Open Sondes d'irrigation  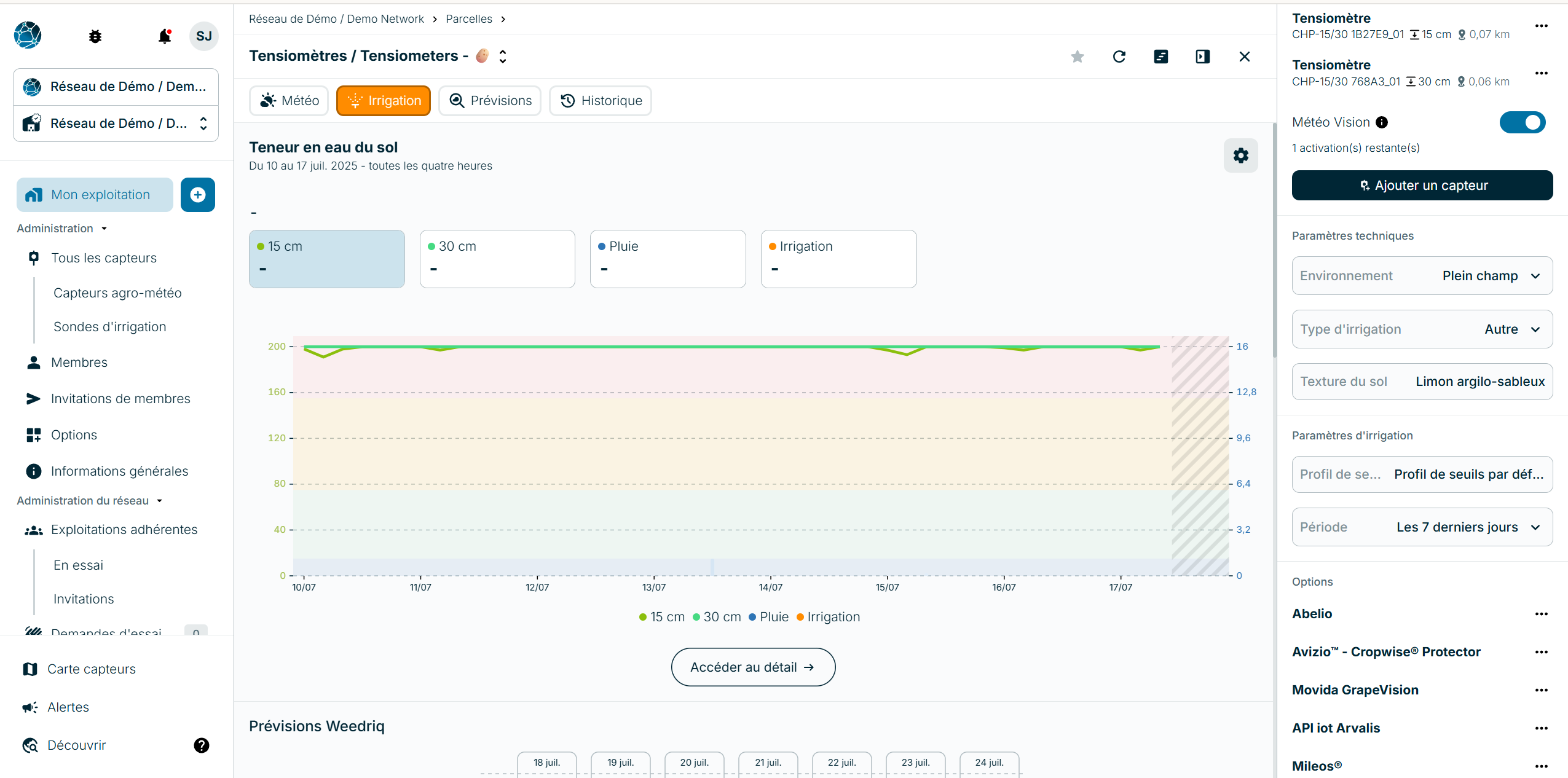tap(110, 327)
